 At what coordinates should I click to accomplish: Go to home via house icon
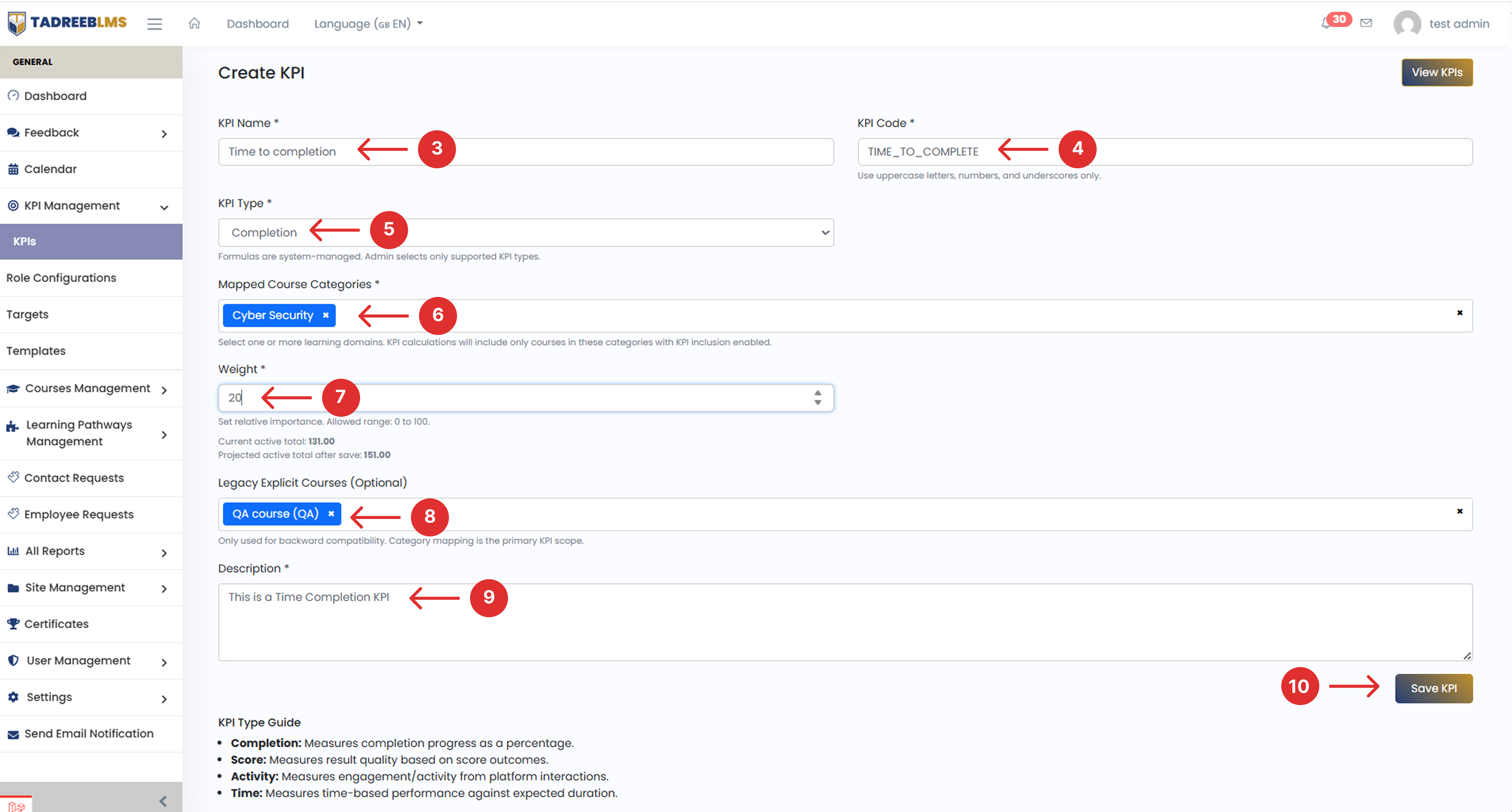click(194, 23)
